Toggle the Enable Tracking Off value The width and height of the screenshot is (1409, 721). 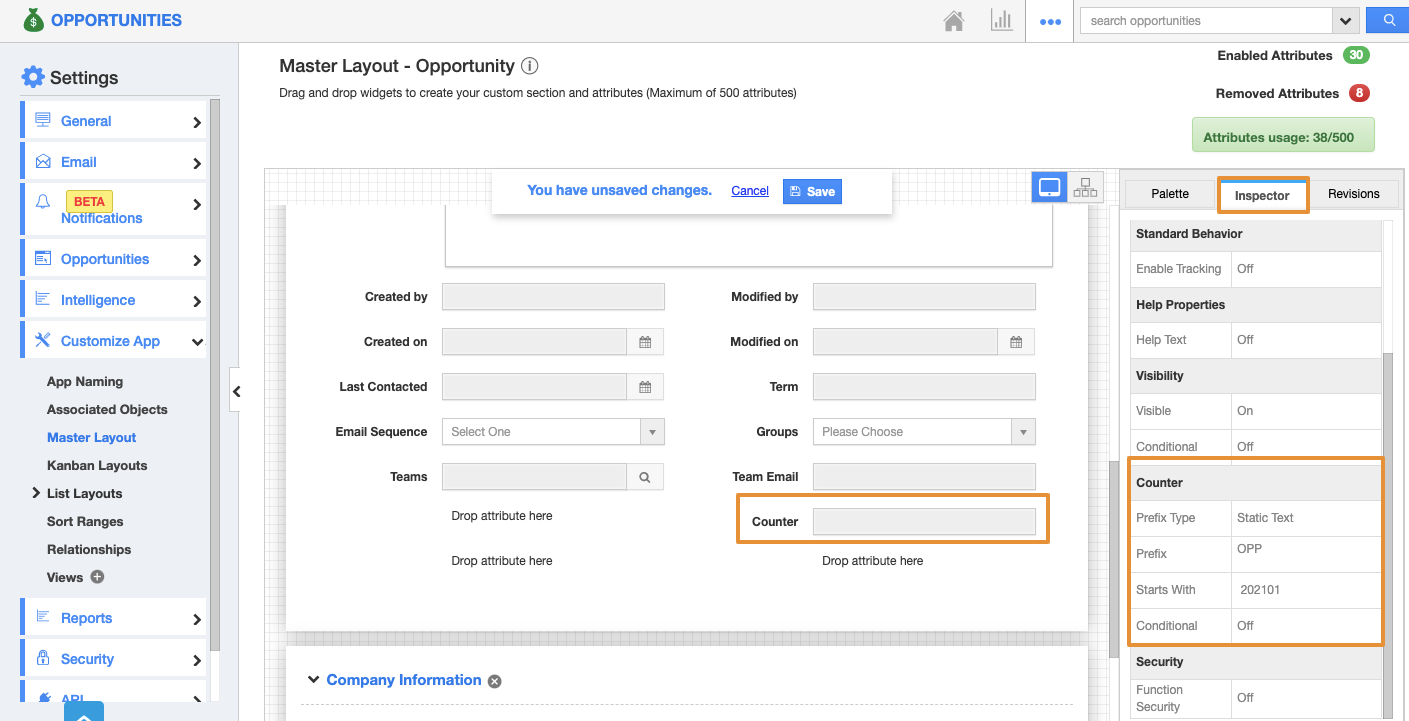tap(1245, 269)
